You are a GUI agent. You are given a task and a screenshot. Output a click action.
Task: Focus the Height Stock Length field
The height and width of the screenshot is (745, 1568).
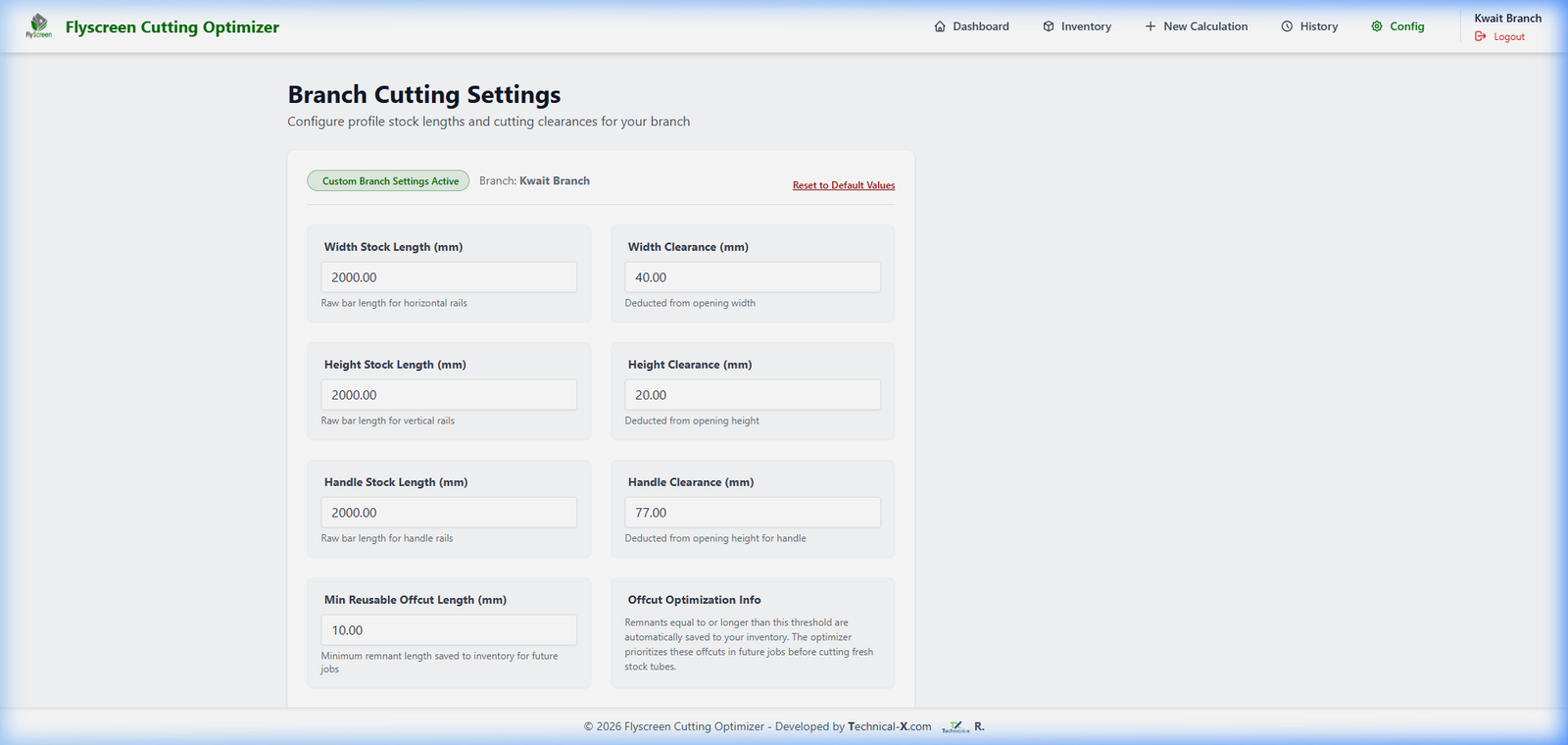[x=449, y=395]
